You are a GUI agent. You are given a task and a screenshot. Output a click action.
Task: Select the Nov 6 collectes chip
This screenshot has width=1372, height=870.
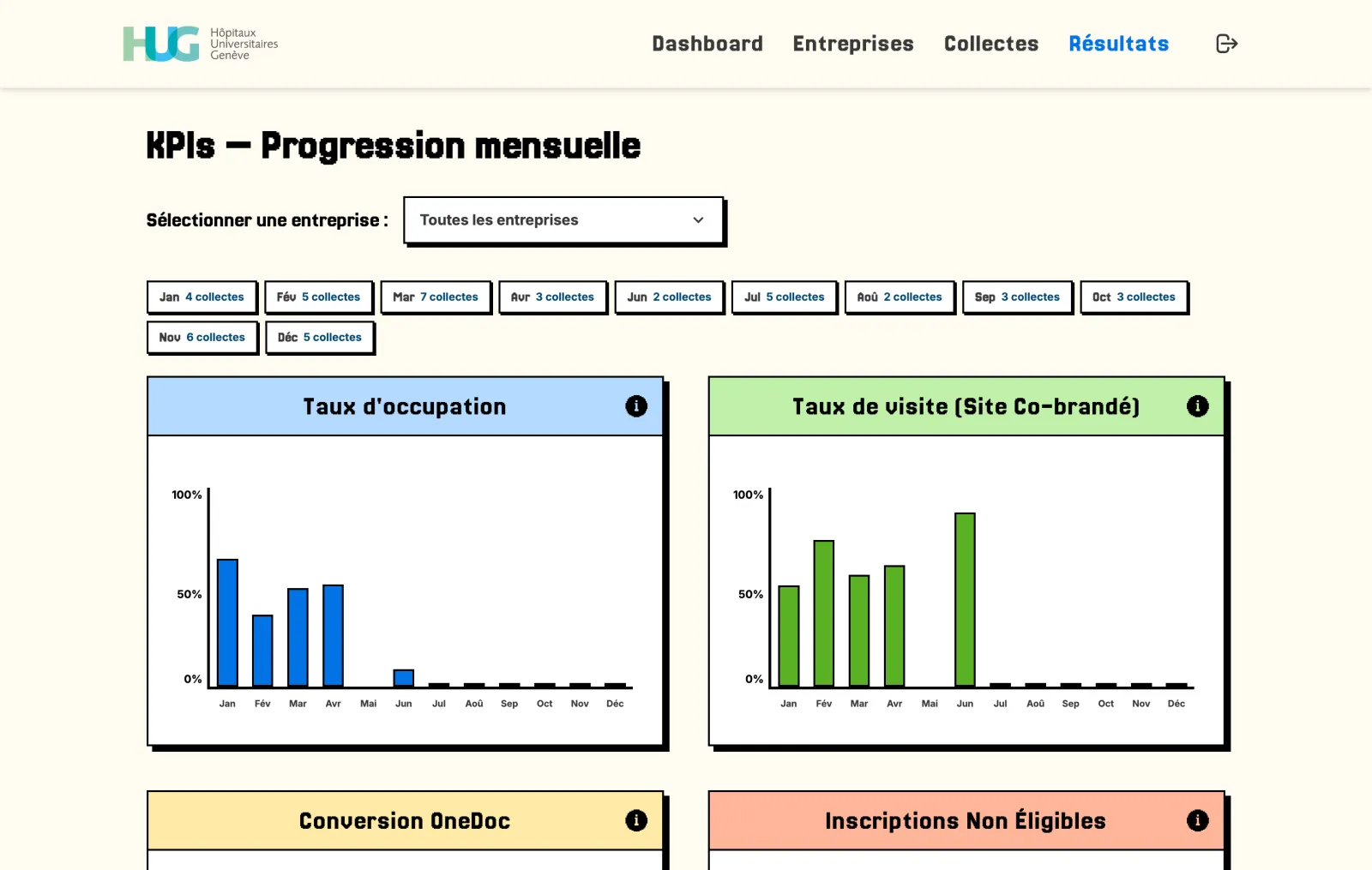pos(202,338)
